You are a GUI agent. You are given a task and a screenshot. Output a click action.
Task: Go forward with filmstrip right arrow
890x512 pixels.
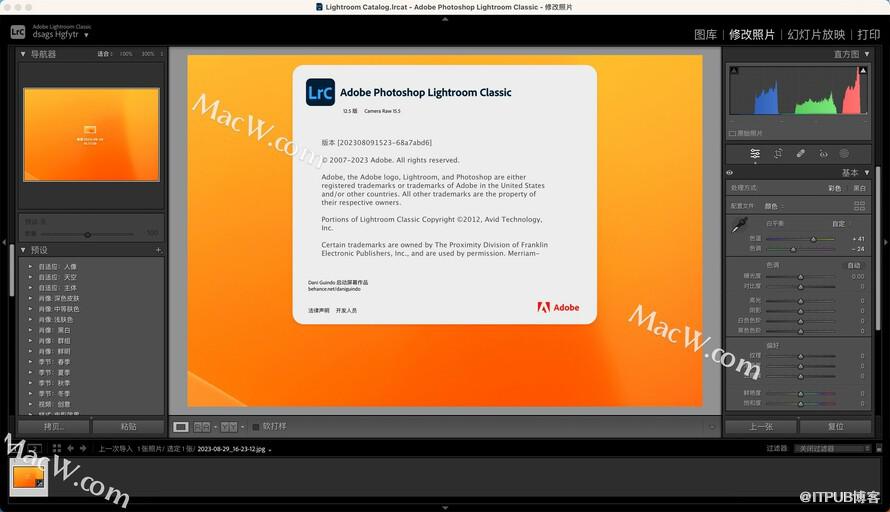[83, 448]
